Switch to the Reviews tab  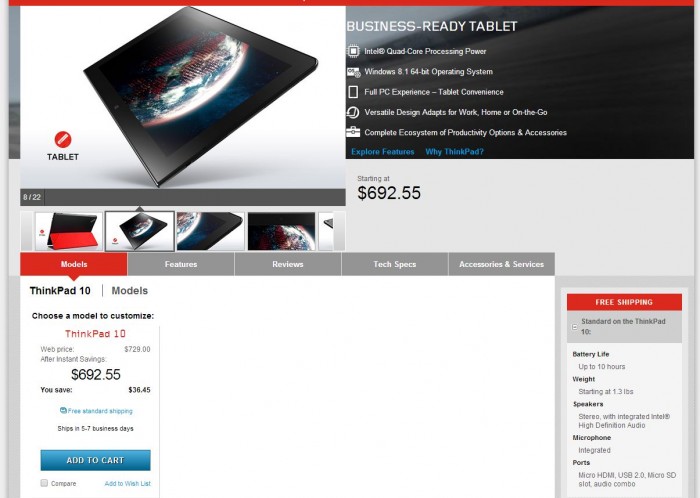click(x=288, y=264)
